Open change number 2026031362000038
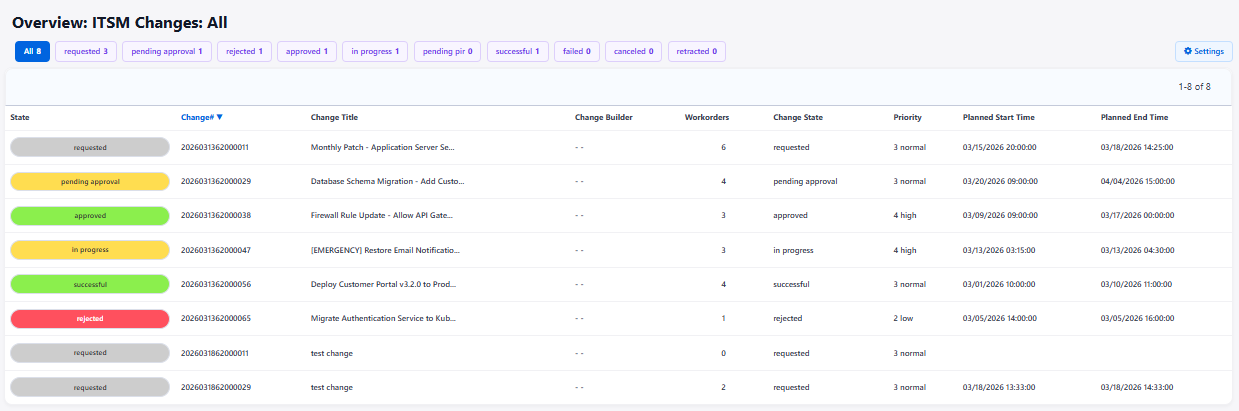Screen dimensions: 1239x411 (x=215, y=215)
